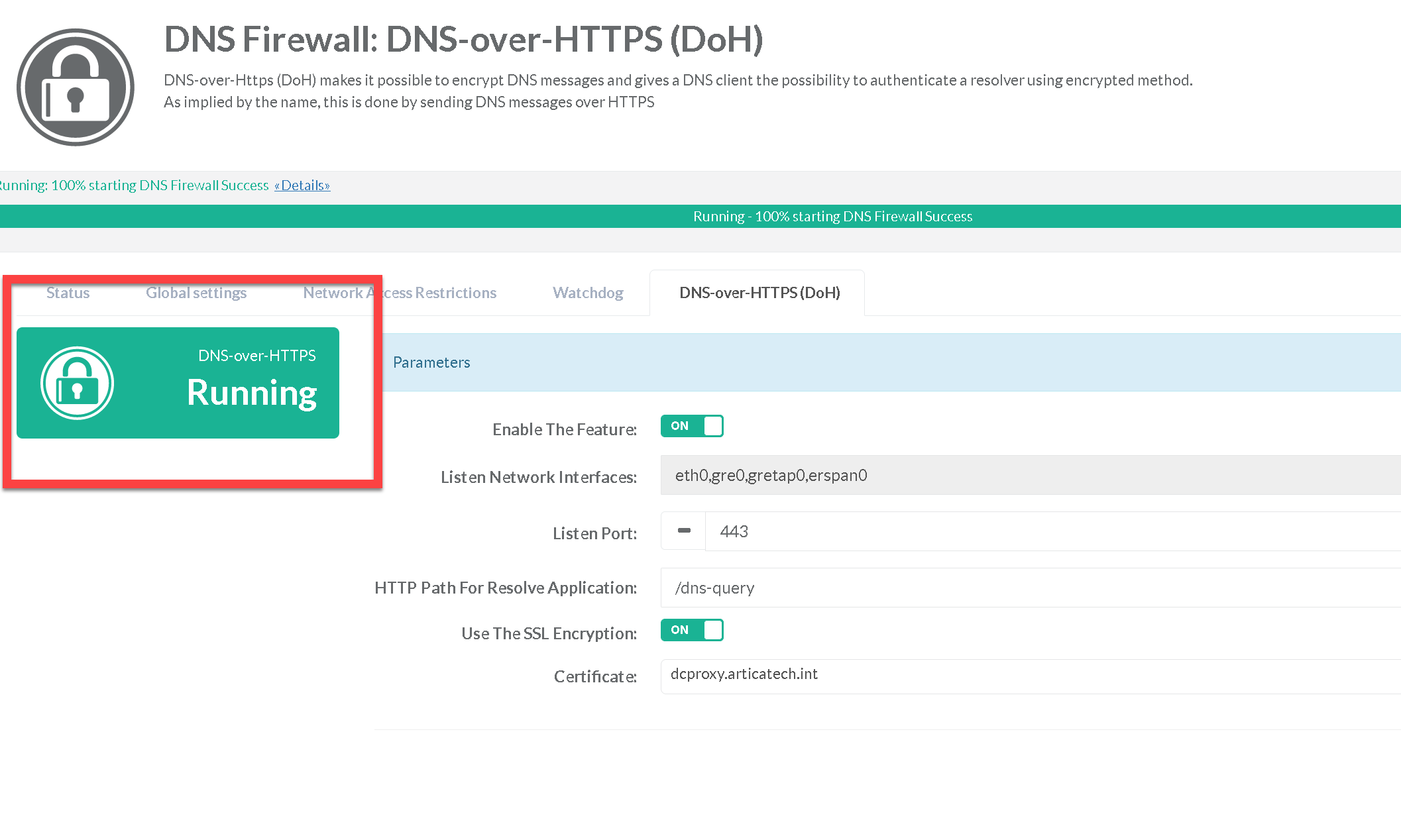Screen dimensions: 1401x840
Task: Click the padlock icon in Running widget
Action: 78,383
